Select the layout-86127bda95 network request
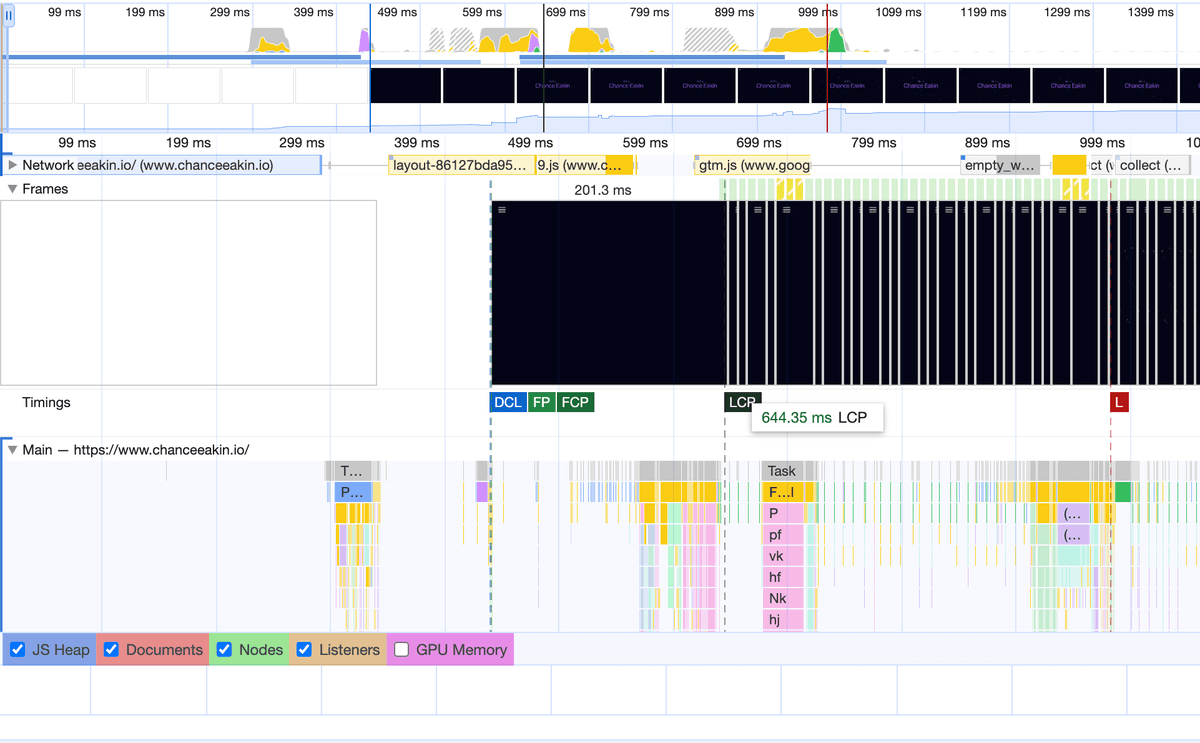 point(462,165)
